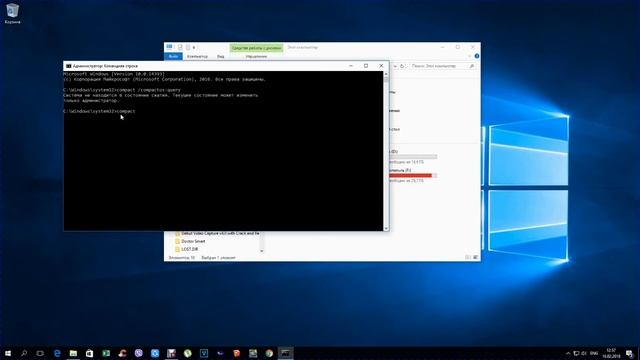Open the Store bag icon on taskbar
Screen dimensions: 640x360
click(x=89, y=353)
